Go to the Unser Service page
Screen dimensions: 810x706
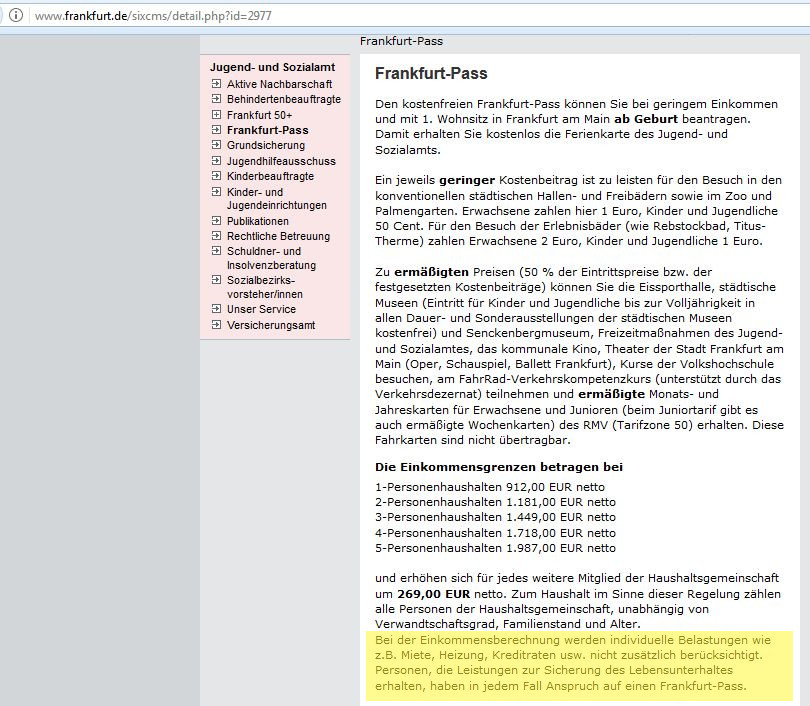click(x=261, y=309)
